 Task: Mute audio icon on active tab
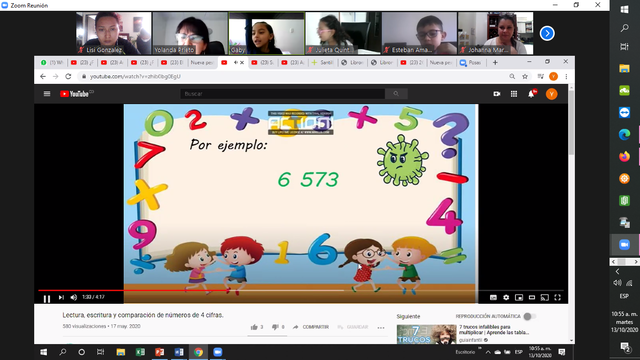(x=236, y=62)
